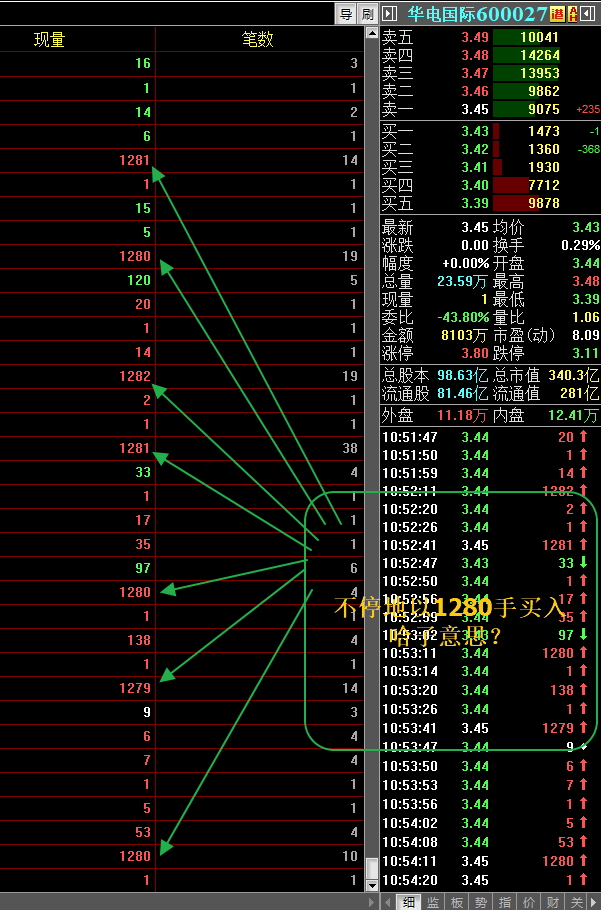This screenshot has height=910, width=601.
Task: Click the 总市值 value 340.3亿
Action: (x=574, y=375)
